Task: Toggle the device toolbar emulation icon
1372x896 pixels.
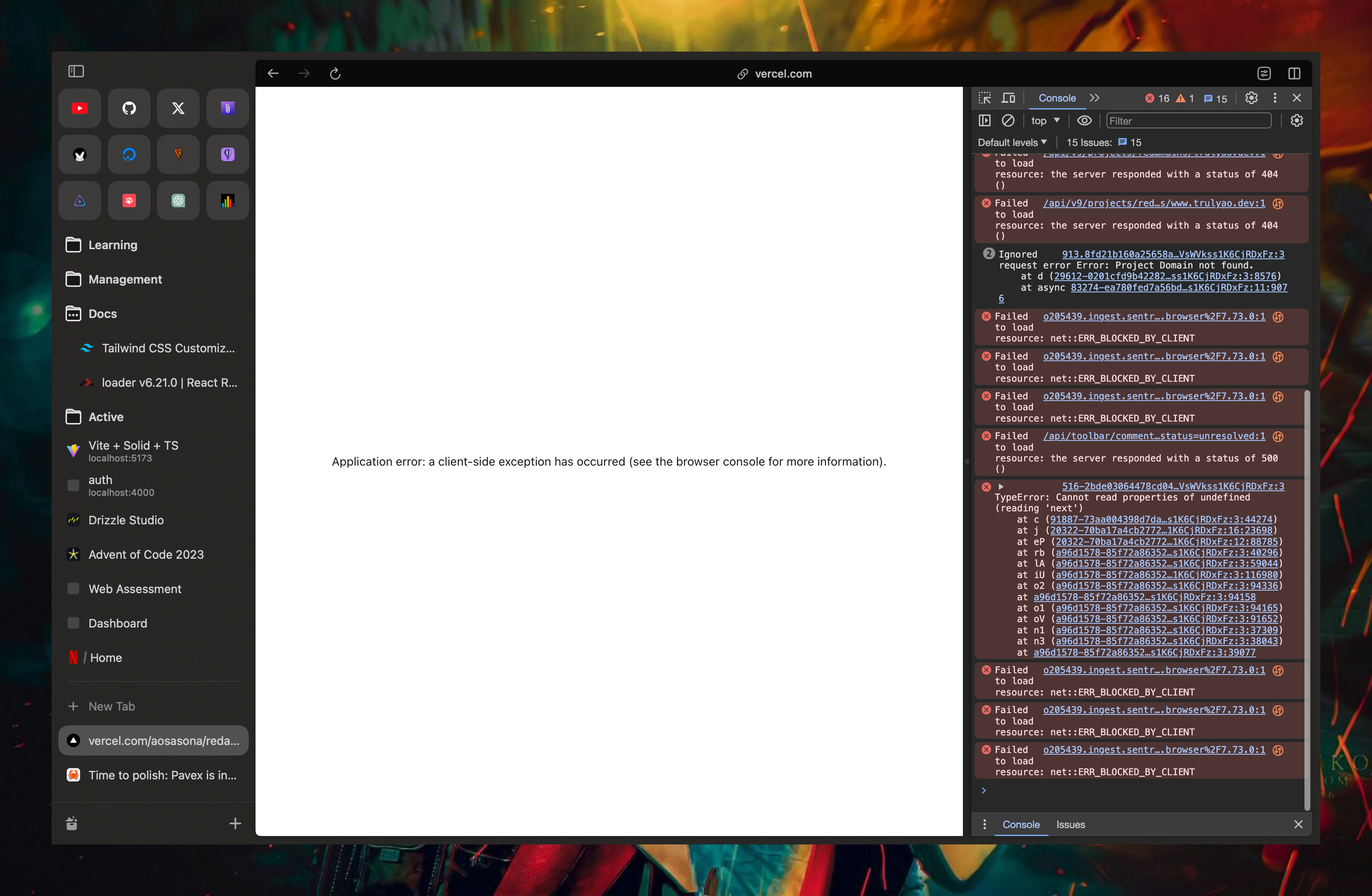Action: tap(1008, 99)
